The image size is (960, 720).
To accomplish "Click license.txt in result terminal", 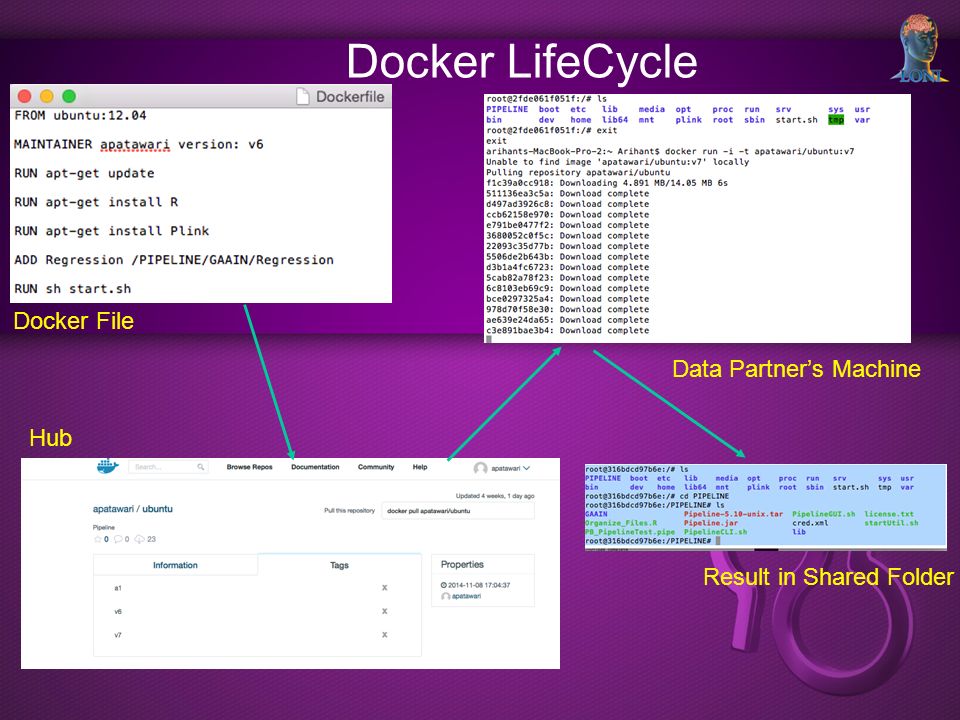I will (889, 514).
